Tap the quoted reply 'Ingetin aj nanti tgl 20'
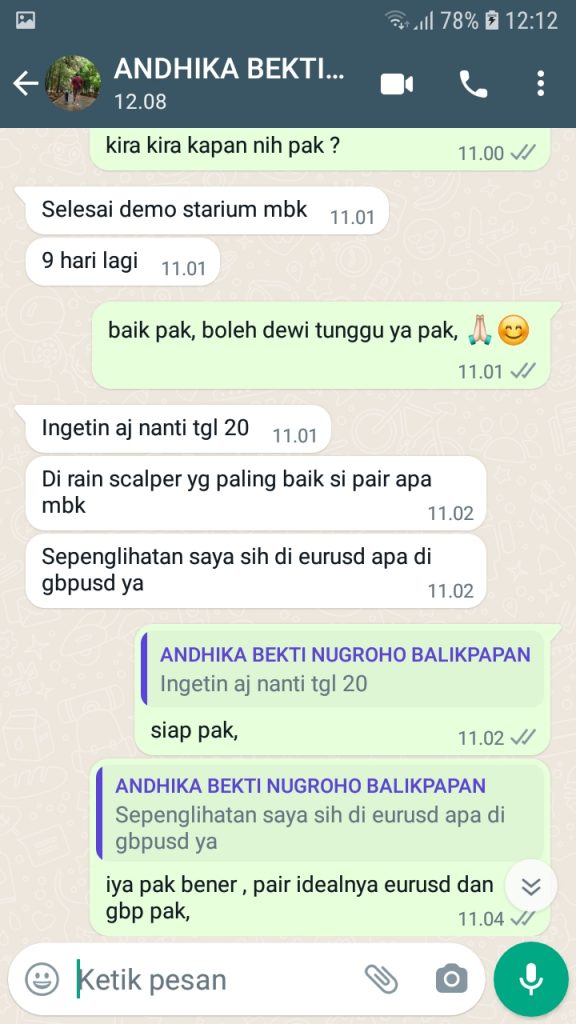This screenshot has height=1024, width=576. 343,669
